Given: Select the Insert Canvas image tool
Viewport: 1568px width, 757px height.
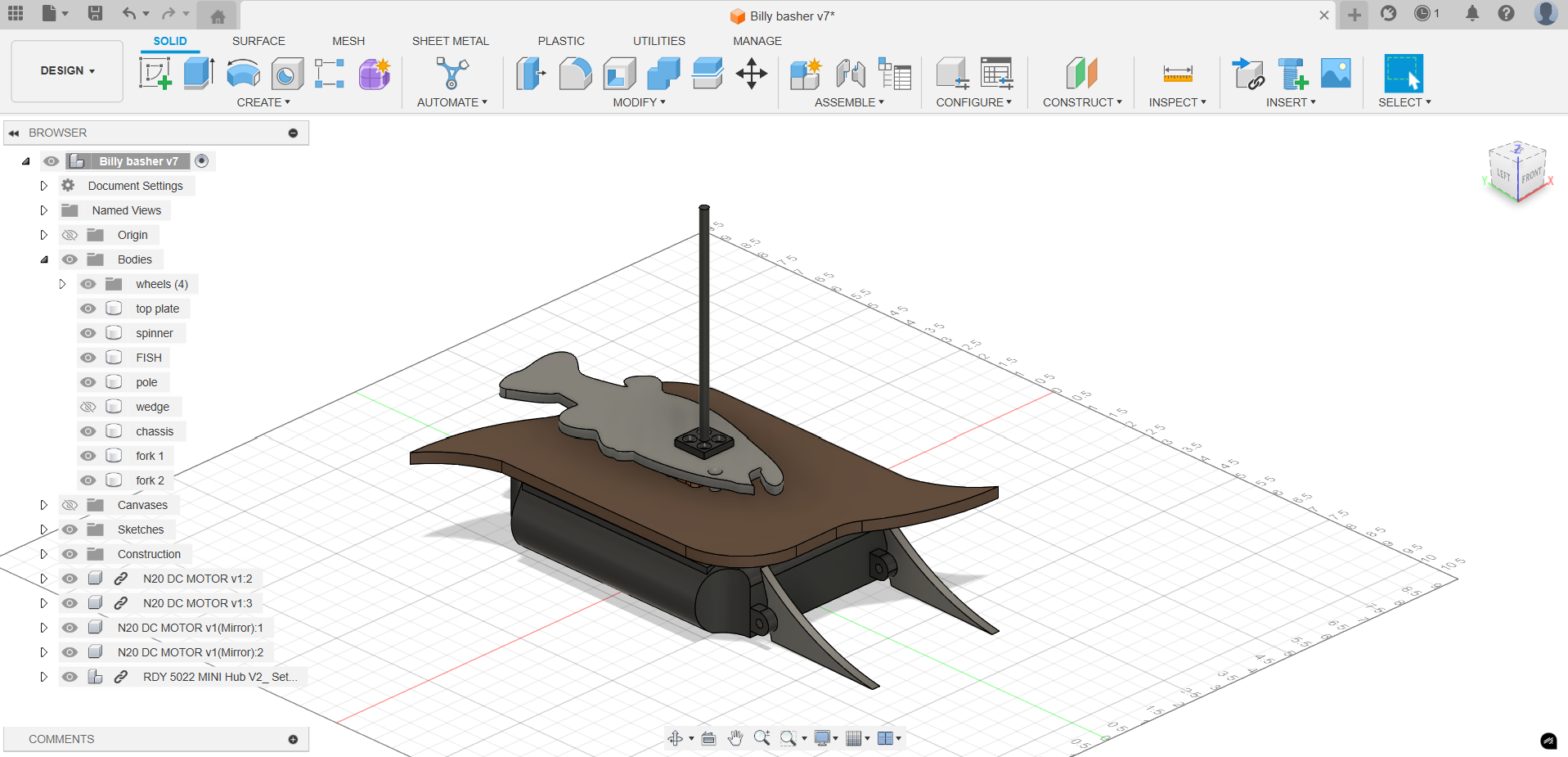Looking at the screenshot, I should point(1336,74).
